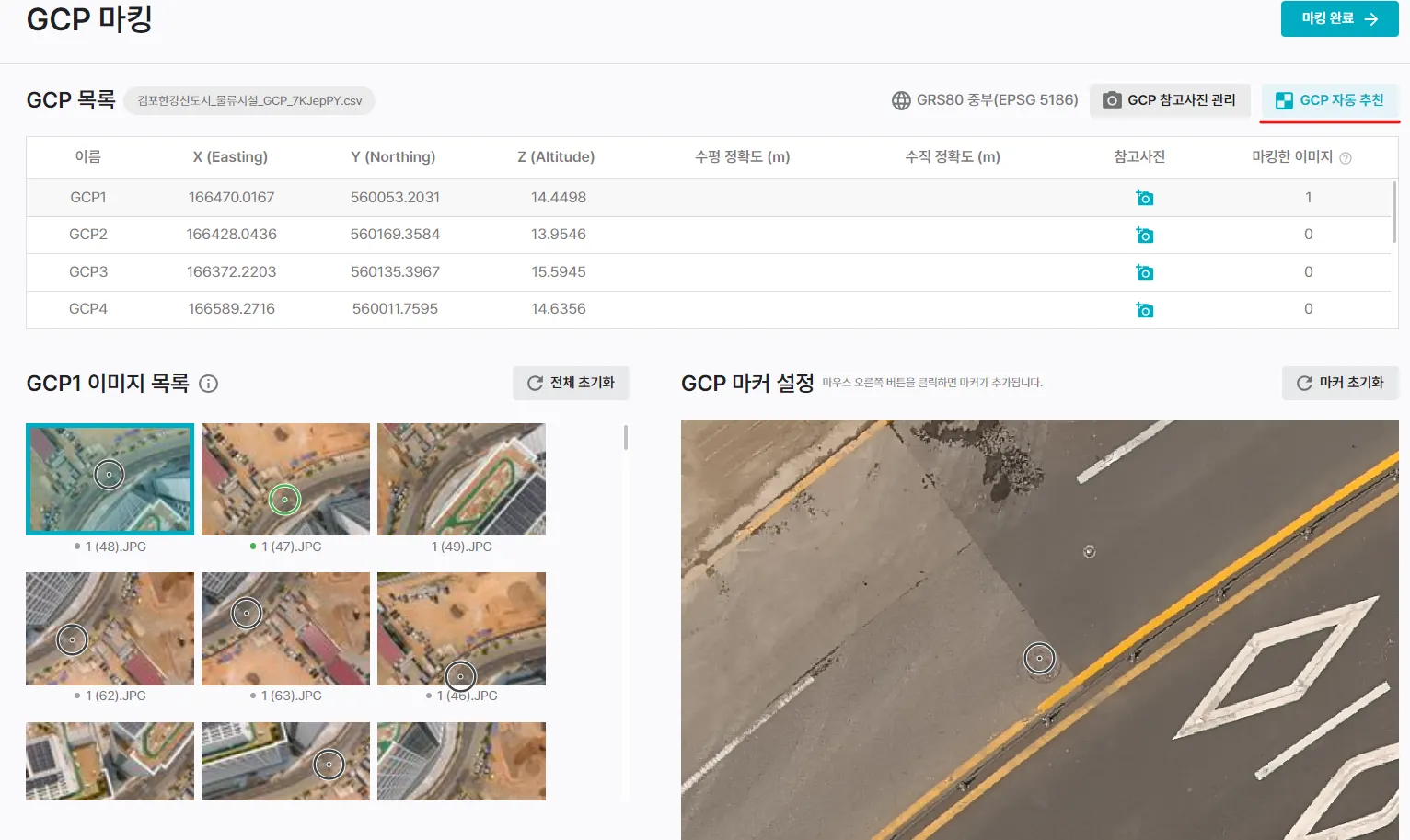Click 마커 초기화 button
This screenshot has height=840, width=1410.
click(1340, 383)
